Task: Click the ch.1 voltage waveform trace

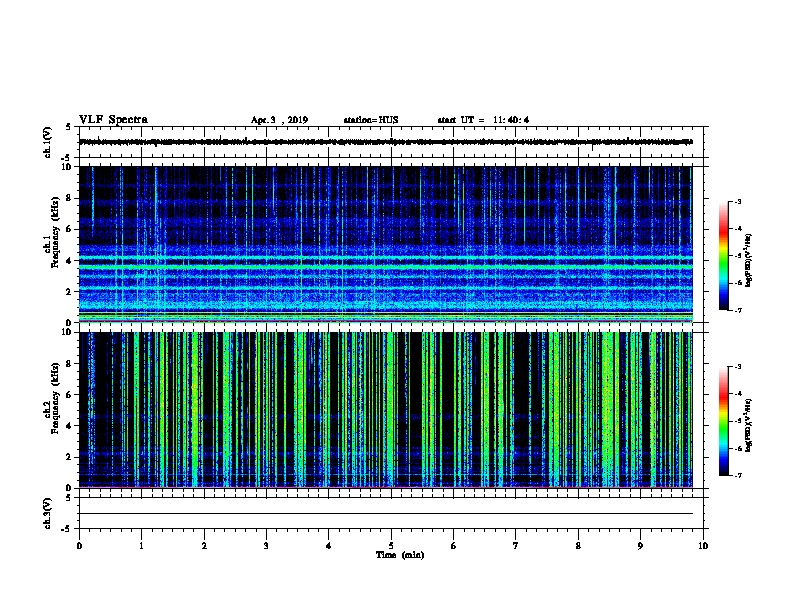Action: click(386, 142)
